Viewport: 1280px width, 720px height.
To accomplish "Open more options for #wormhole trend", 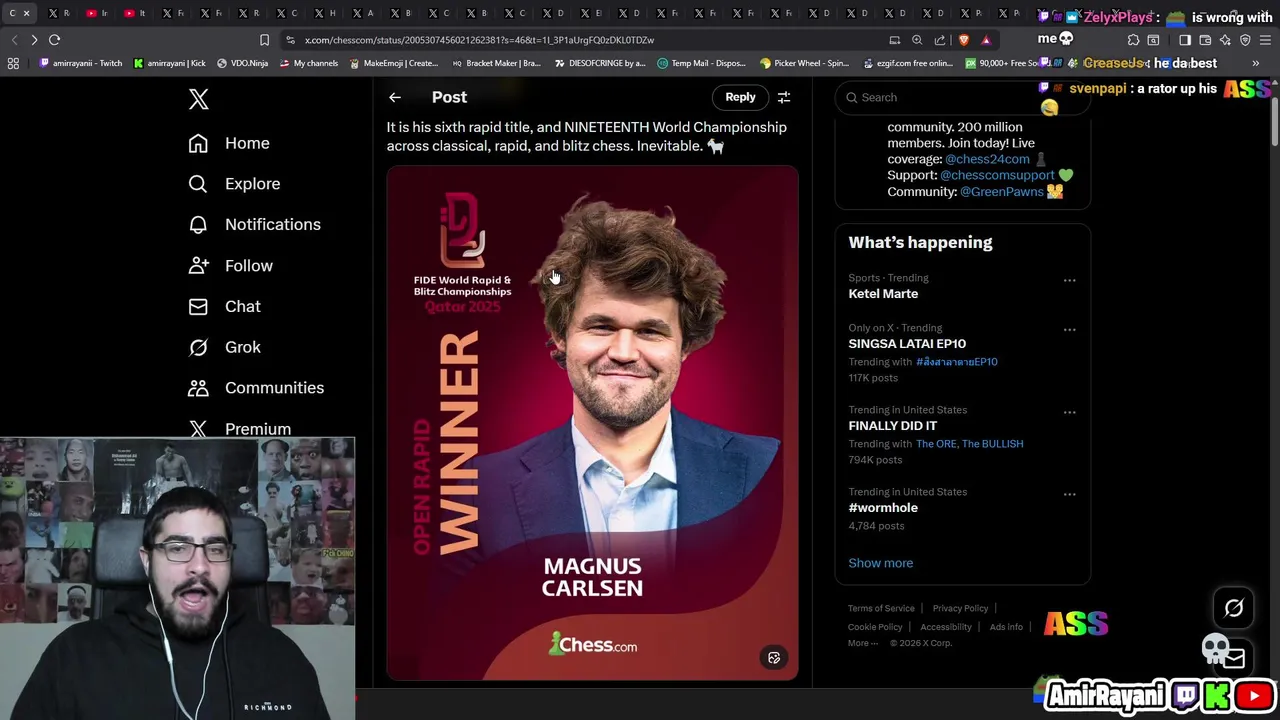I will (1069, 494).
